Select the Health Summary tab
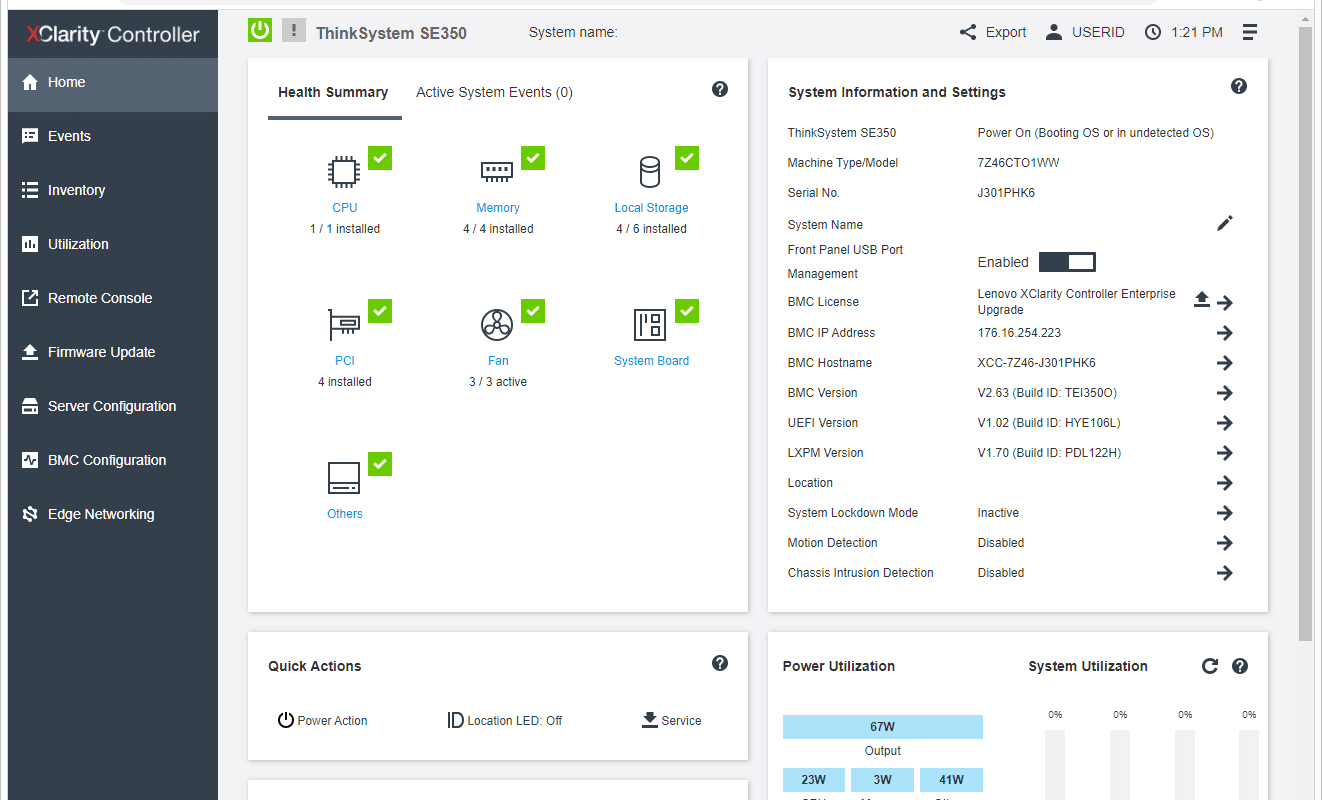This screenshot has height=800, width=1322. [333, 92]
